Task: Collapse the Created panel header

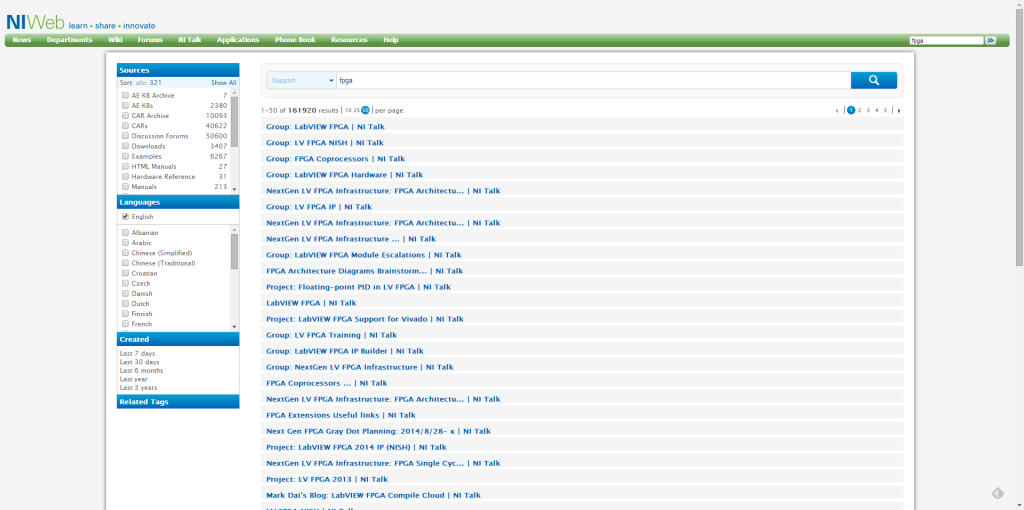Action: click(178, 339)
